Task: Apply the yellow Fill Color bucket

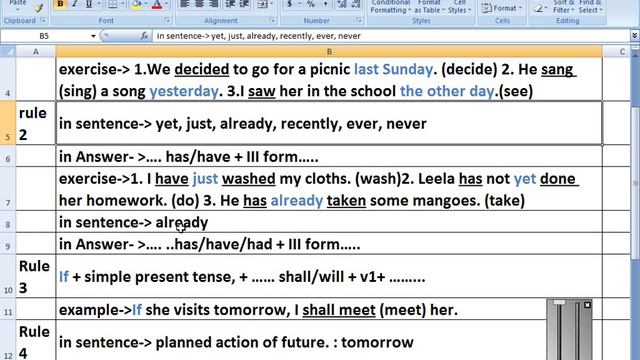Action: click(137, 4)
